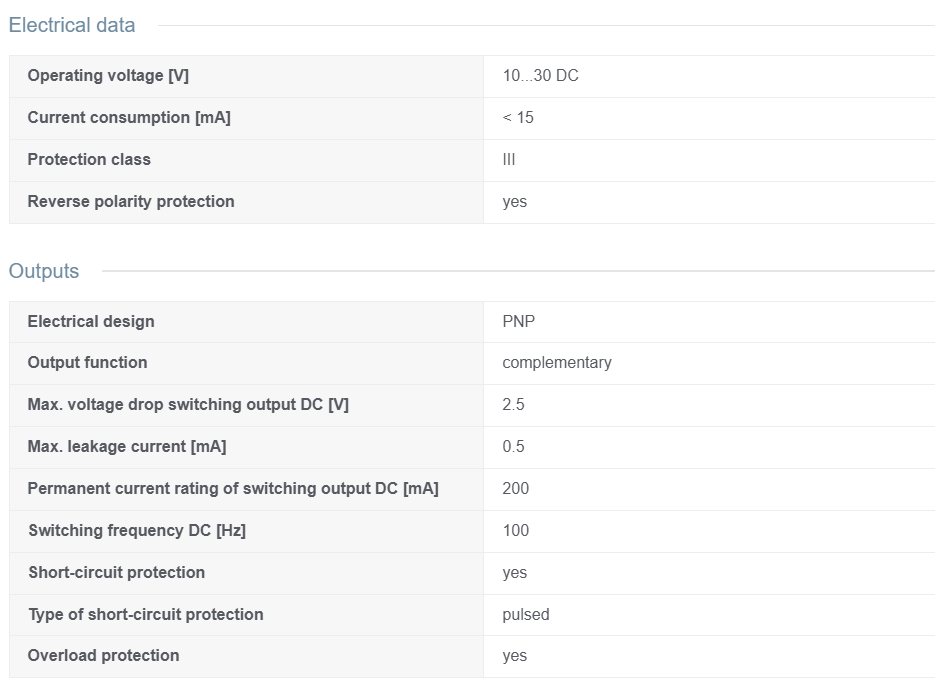The image size is (935, 681).
Task: Click the Overload protection row label
Action: 103,655
